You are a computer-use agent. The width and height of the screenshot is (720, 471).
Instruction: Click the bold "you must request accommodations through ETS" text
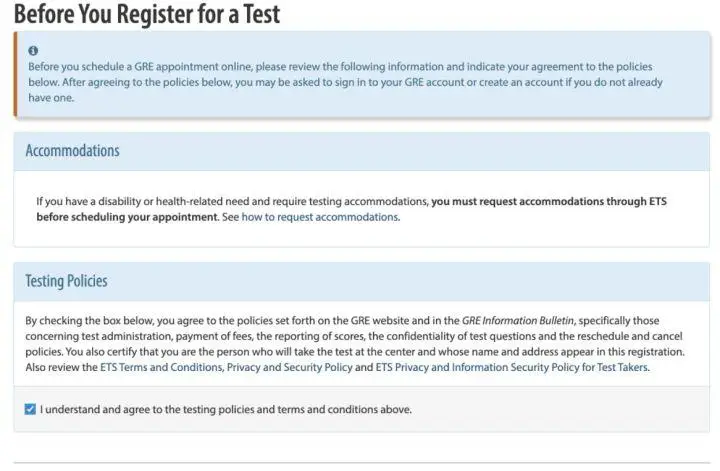tap(549, 202)
